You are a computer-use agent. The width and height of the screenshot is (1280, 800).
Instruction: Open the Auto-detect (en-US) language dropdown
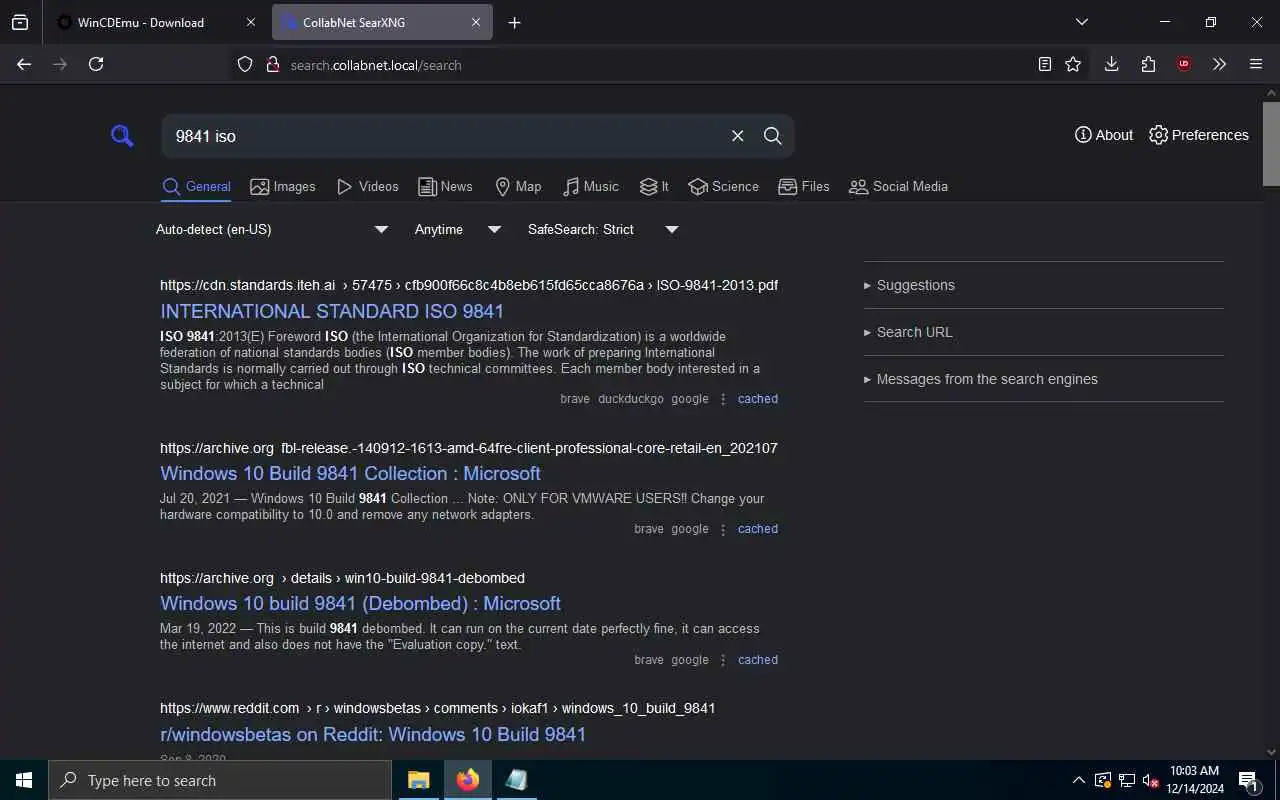pyautogui.click(x=272, y=230)
